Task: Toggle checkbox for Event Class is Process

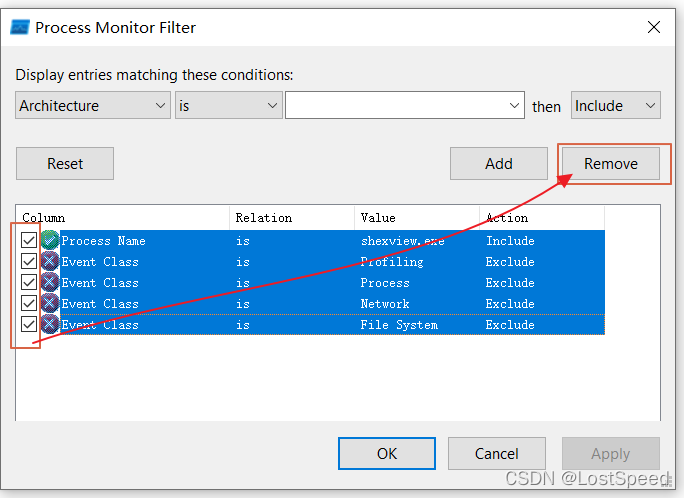Action: coord(29,282)
